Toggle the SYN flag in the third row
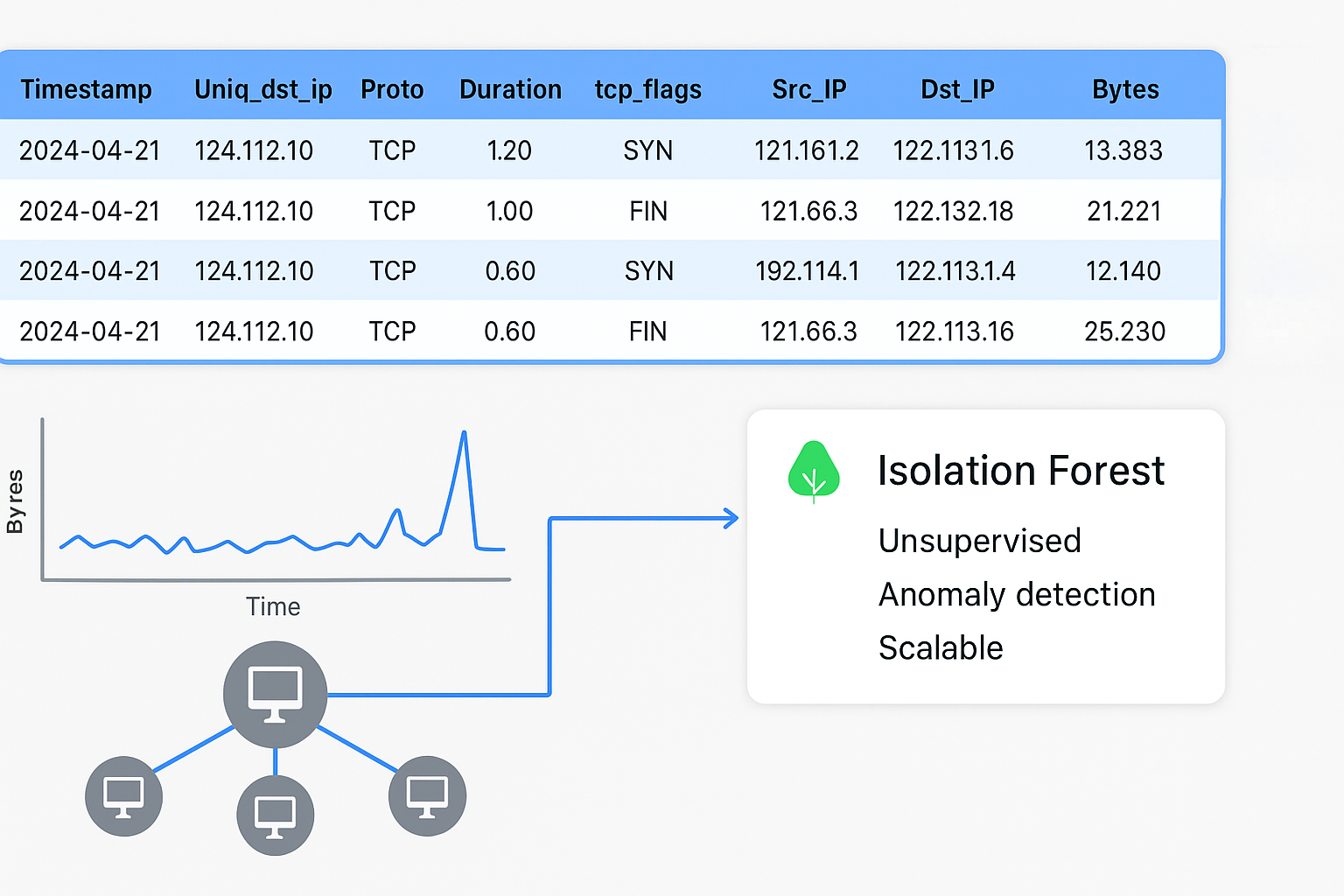 click(647, 271)
